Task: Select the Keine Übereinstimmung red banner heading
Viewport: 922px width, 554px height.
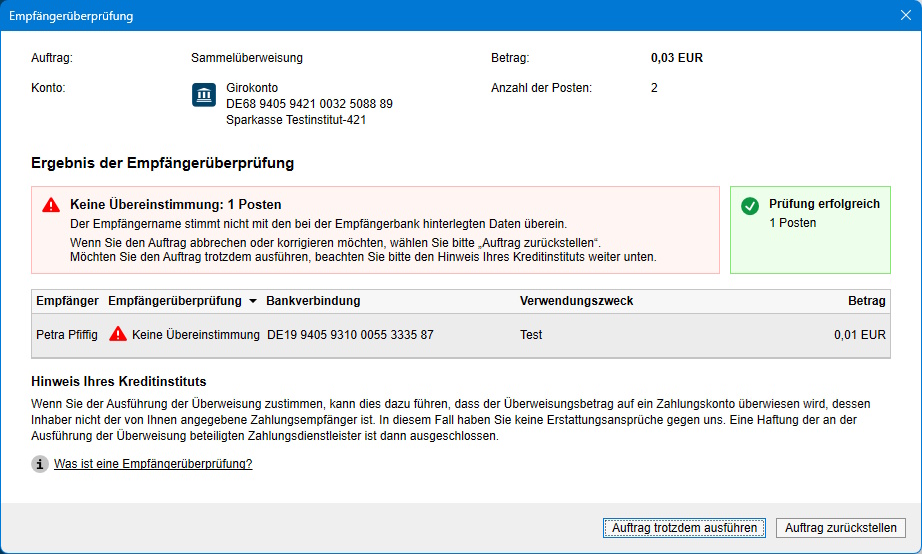Action: 175,205
